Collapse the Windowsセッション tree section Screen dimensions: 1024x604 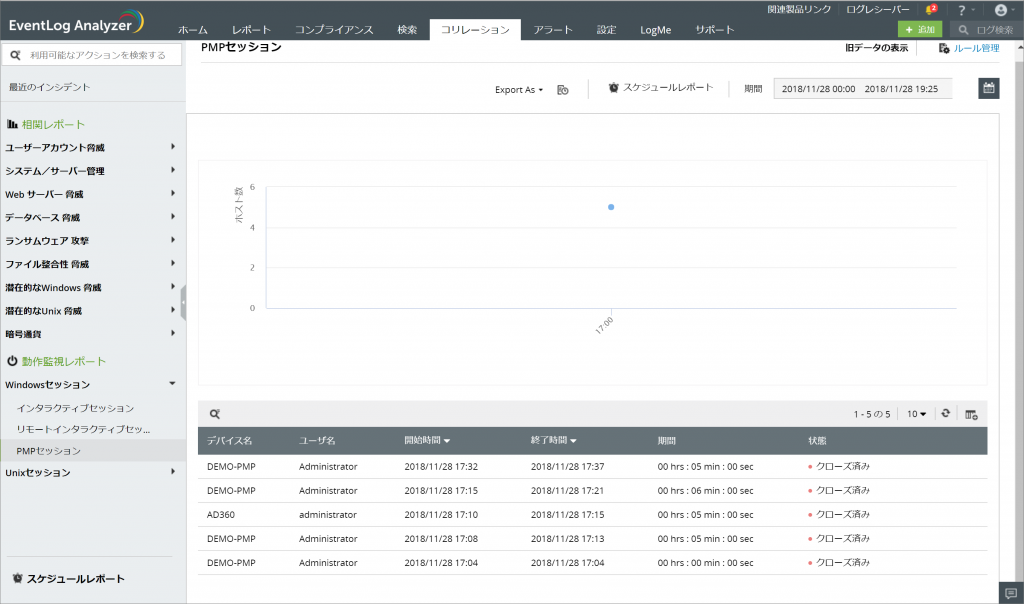pos(172,384)
